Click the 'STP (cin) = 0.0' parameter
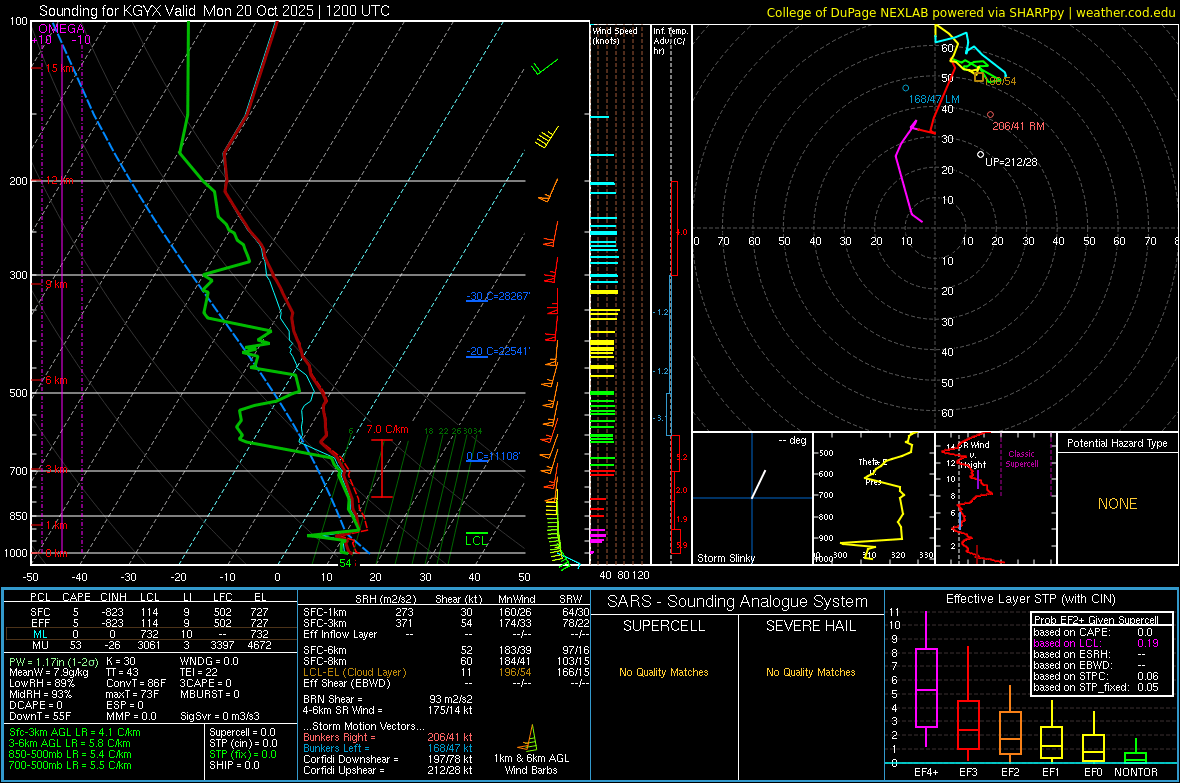The image size is (1180, 783). [x=243, y=743]
